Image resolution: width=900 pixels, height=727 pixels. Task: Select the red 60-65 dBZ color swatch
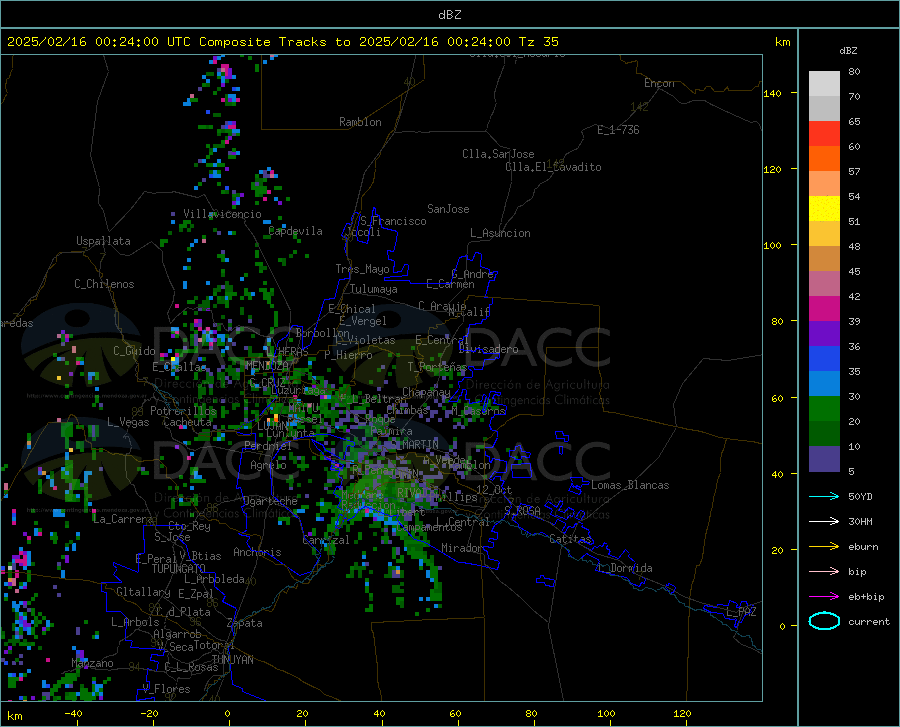tap(824, 134)
